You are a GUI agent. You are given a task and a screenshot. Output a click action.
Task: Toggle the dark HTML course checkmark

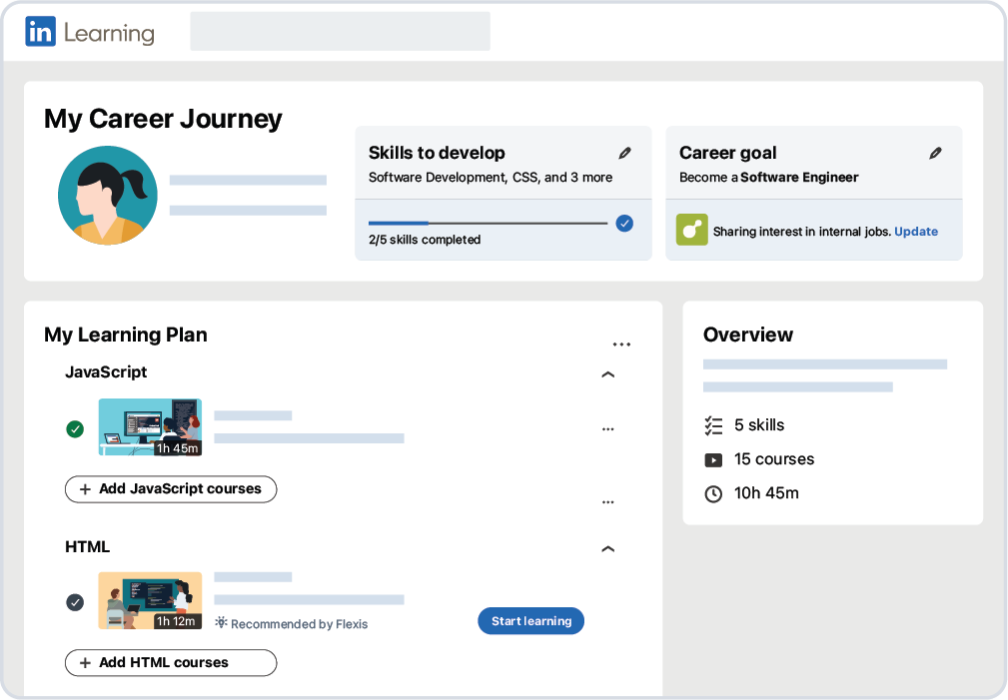point(75,602)
